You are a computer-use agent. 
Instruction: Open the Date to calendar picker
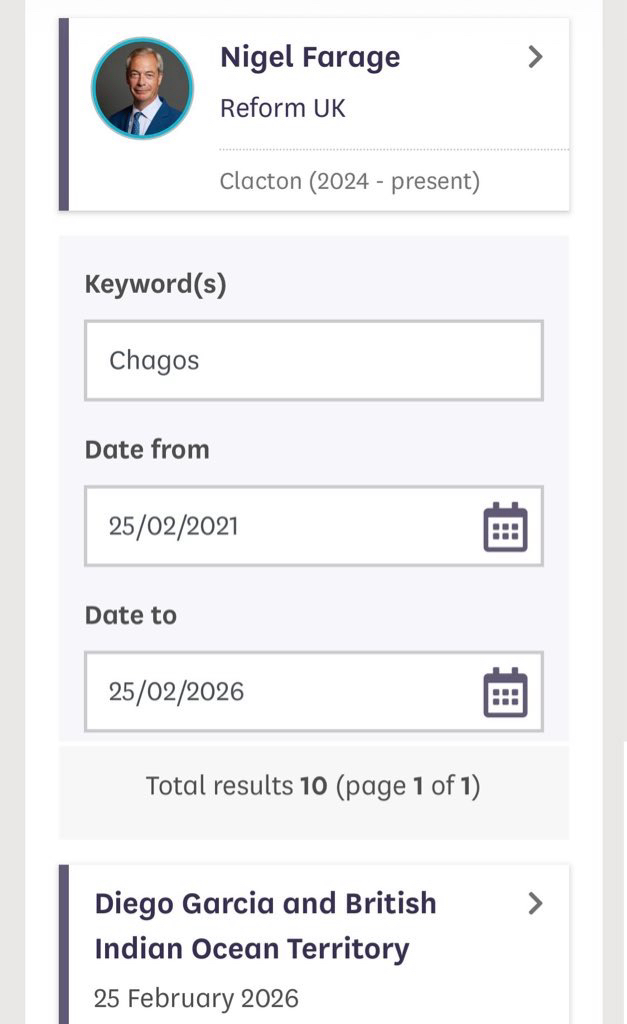pos(505,692)
